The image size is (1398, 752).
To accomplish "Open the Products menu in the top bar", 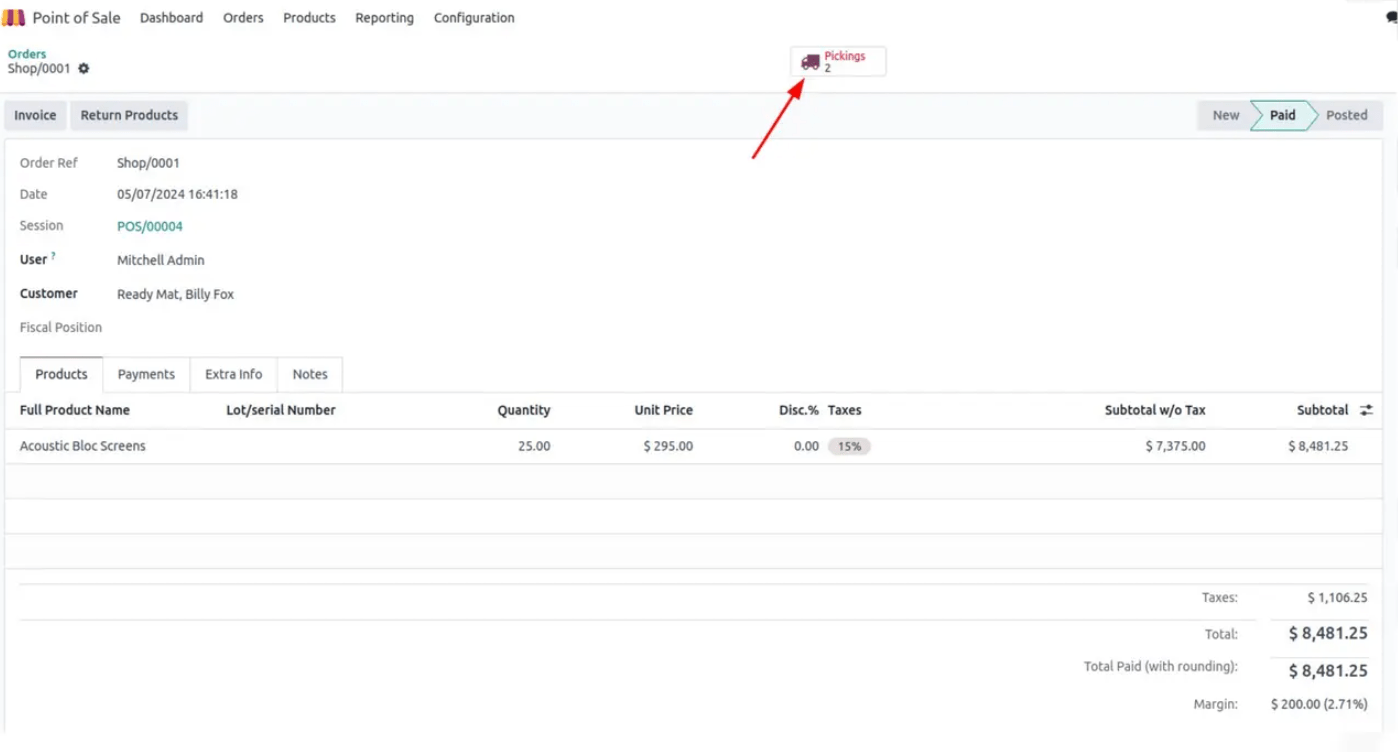I will (309, 18).
